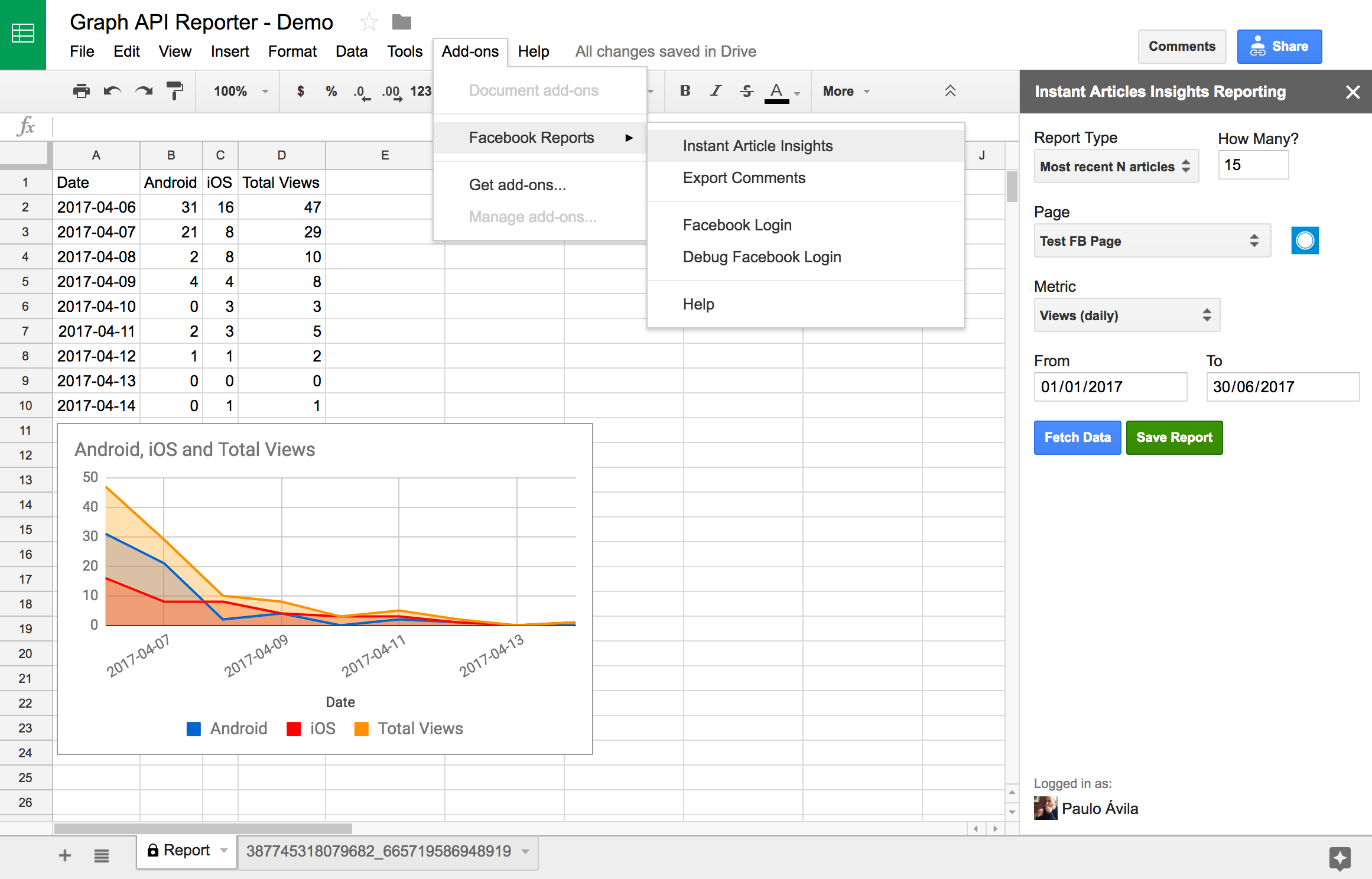This screenshot has height=879, width=1372.
Task: Click the blue radio indicator beside Test FB Page
Action: pyautogui.click(x=1305, y=240)
